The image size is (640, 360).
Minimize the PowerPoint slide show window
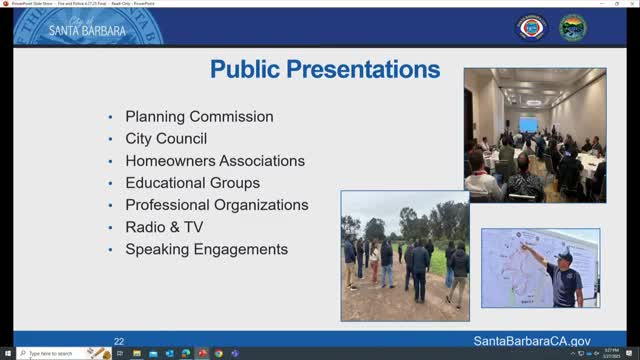point(602,3)
